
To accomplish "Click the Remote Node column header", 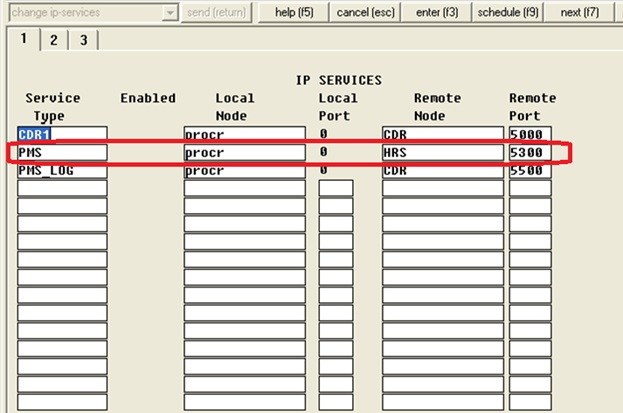I will point(437,107).
